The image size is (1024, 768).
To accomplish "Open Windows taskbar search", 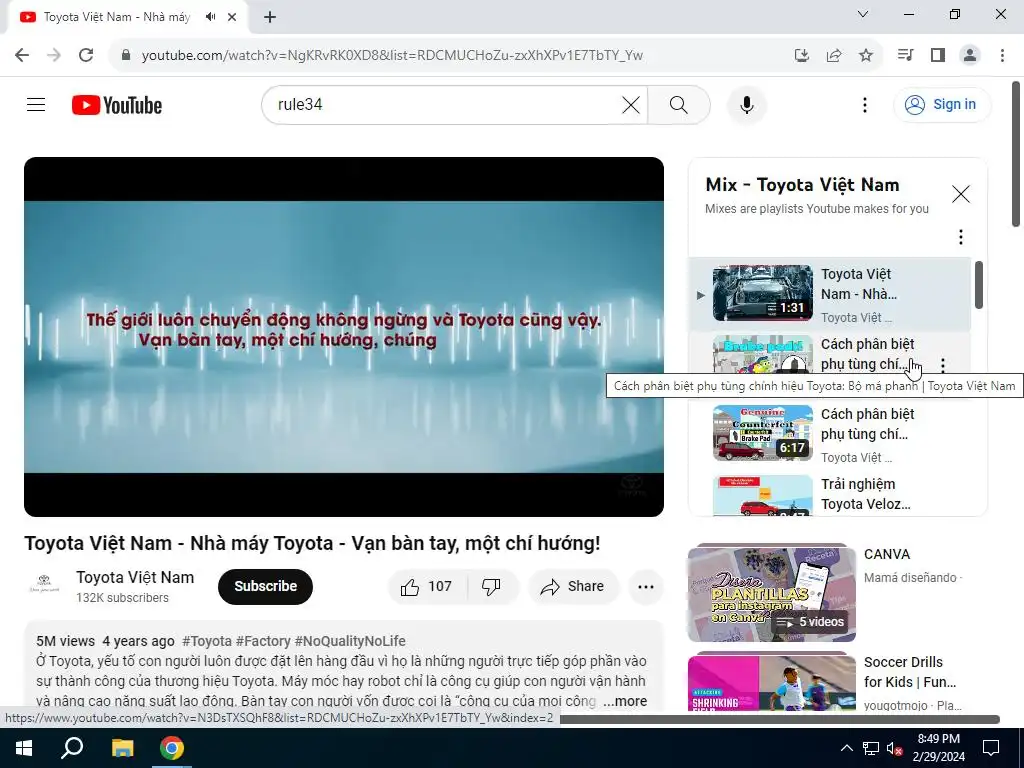I will click(72, 748).
